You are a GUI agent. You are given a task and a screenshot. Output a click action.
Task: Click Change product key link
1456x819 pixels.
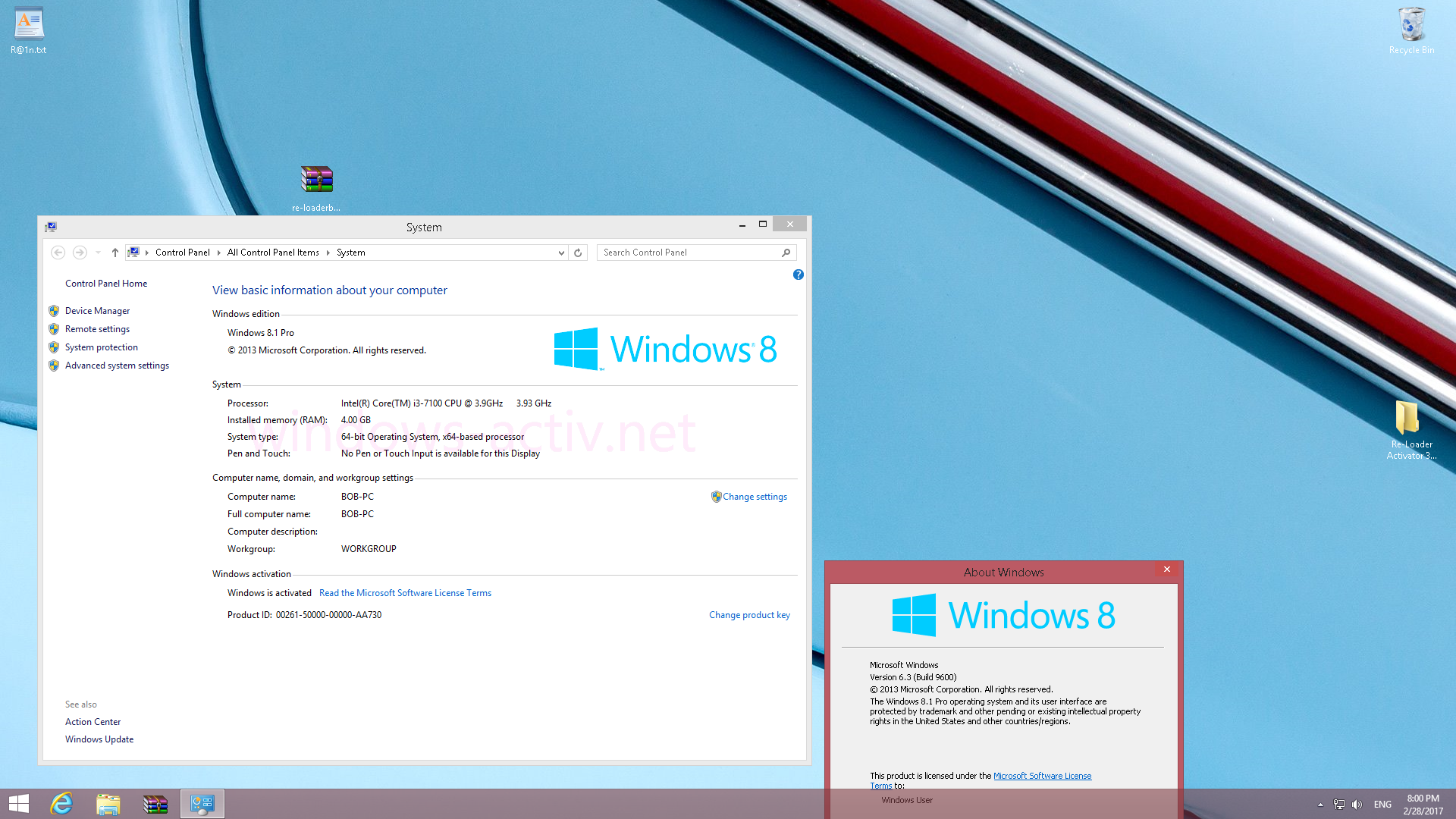(x=749, y=614)
